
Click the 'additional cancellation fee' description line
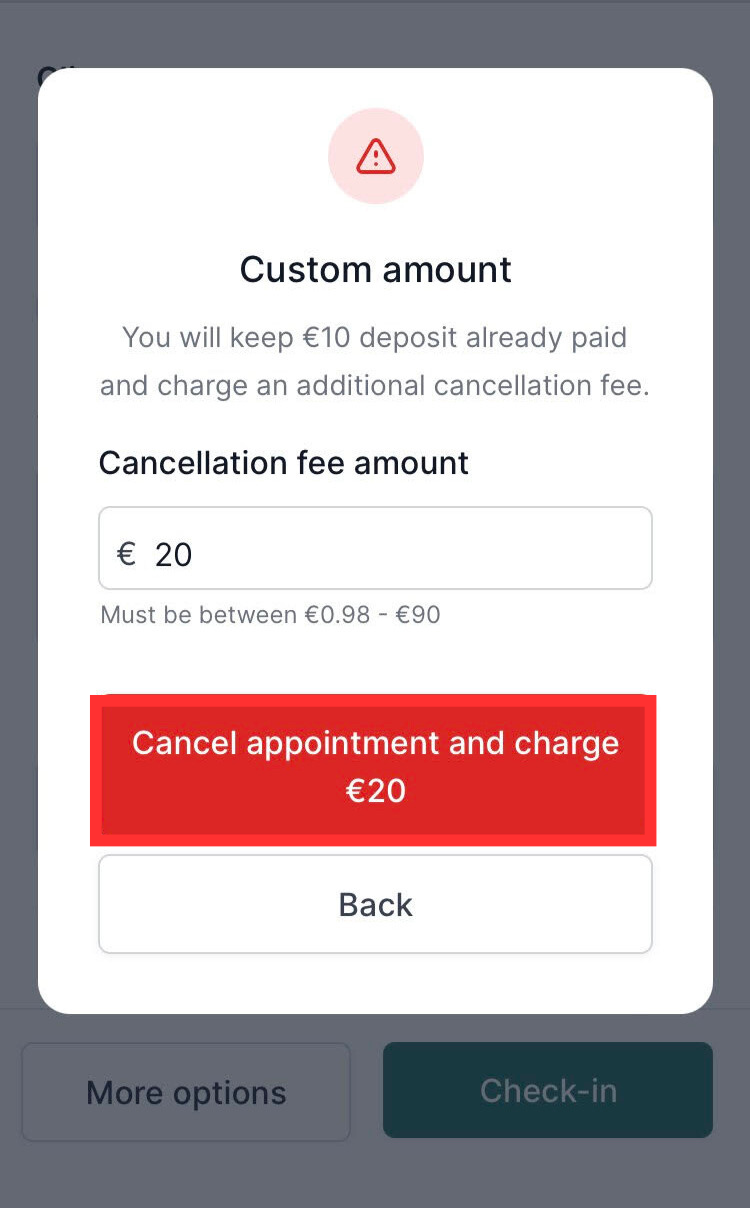[375, 386]
